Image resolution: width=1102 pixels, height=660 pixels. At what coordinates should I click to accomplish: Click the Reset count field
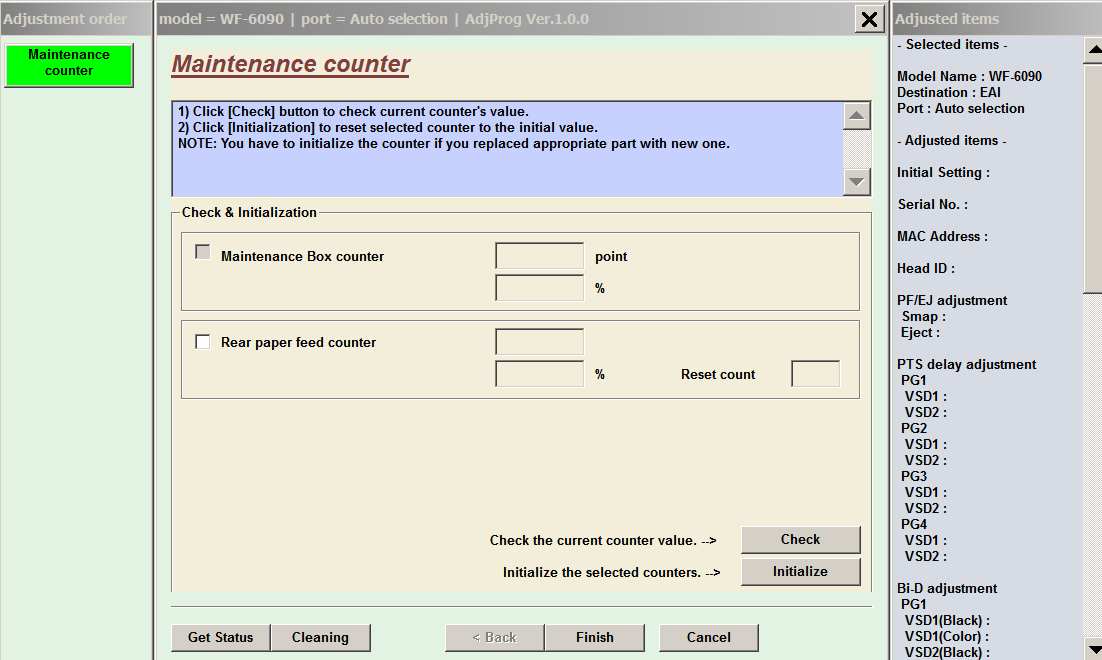815,374
